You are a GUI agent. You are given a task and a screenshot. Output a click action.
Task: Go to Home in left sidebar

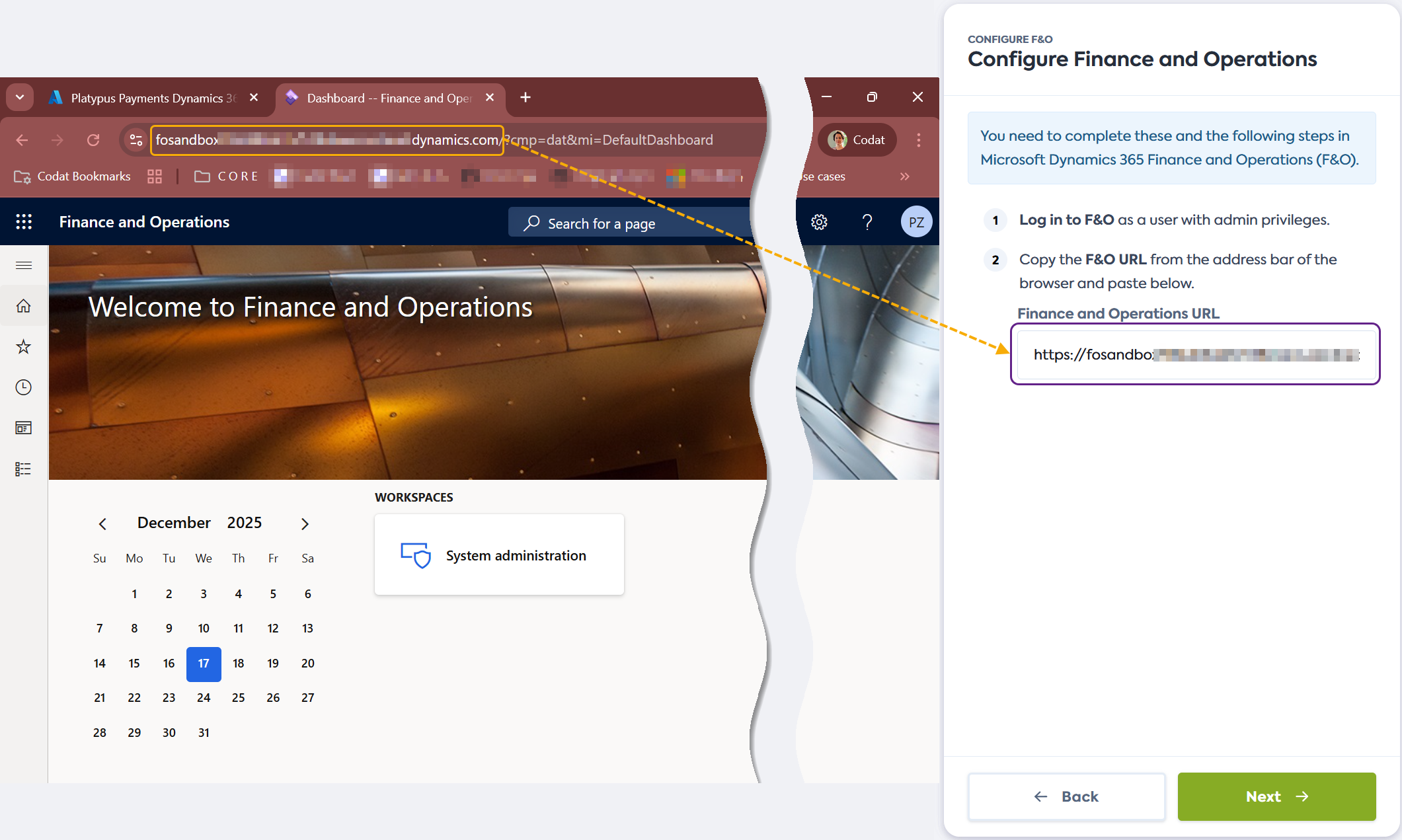(24, 306)
